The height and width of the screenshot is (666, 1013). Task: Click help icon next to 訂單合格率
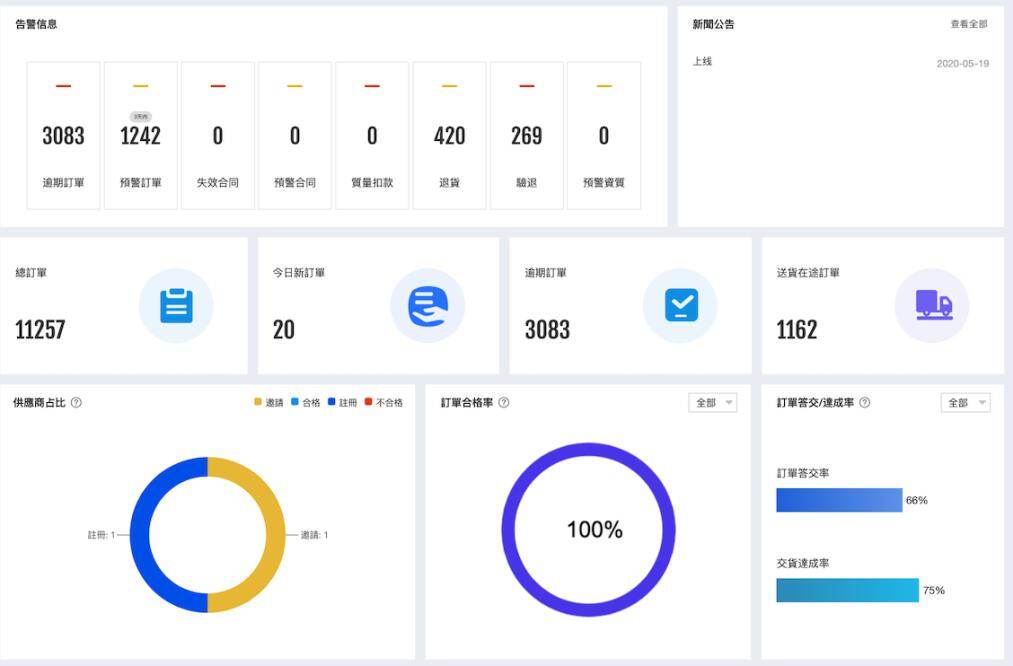(x=504, y=403)
